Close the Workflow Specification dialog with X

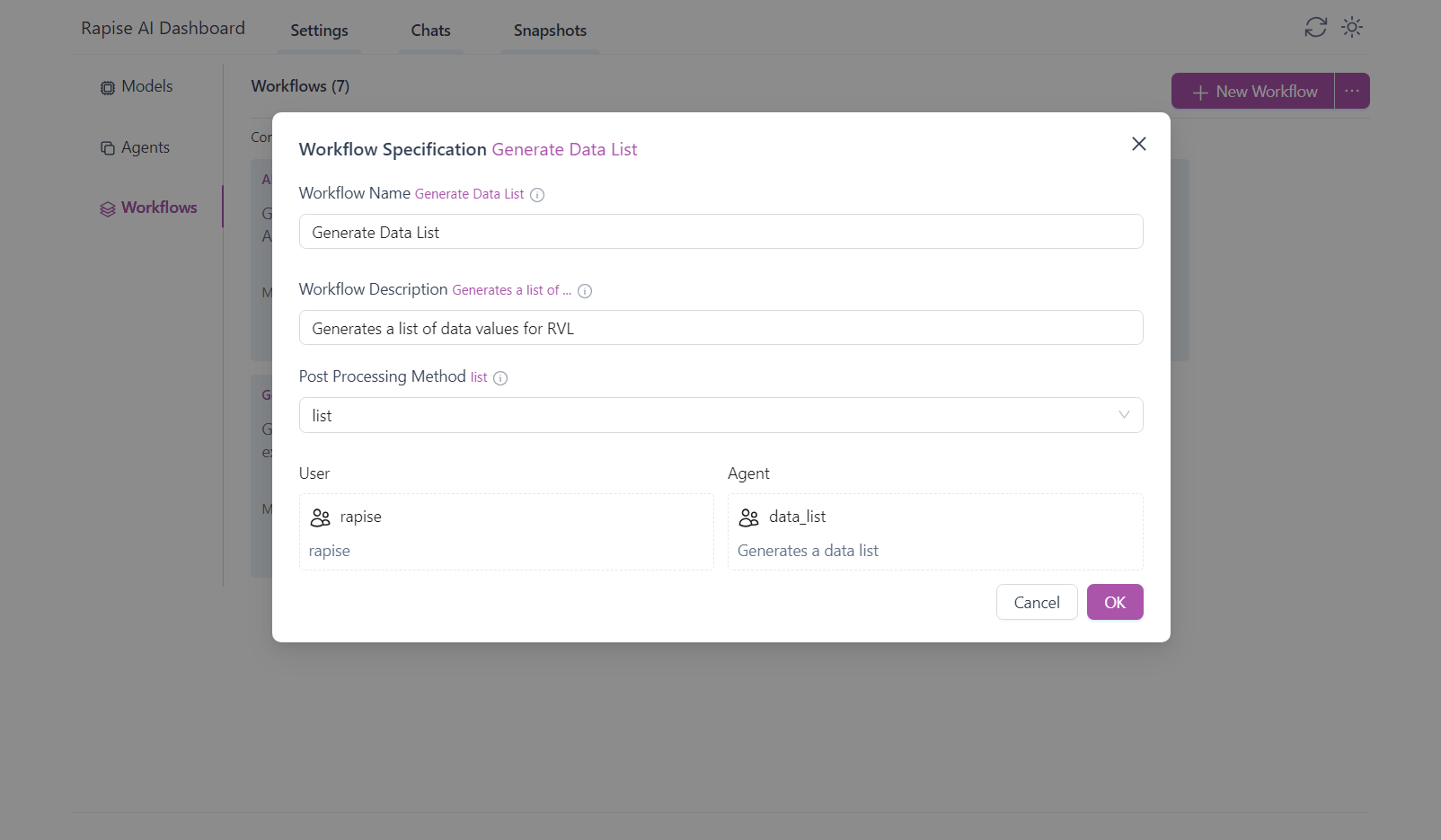(x=1138, y=144)
